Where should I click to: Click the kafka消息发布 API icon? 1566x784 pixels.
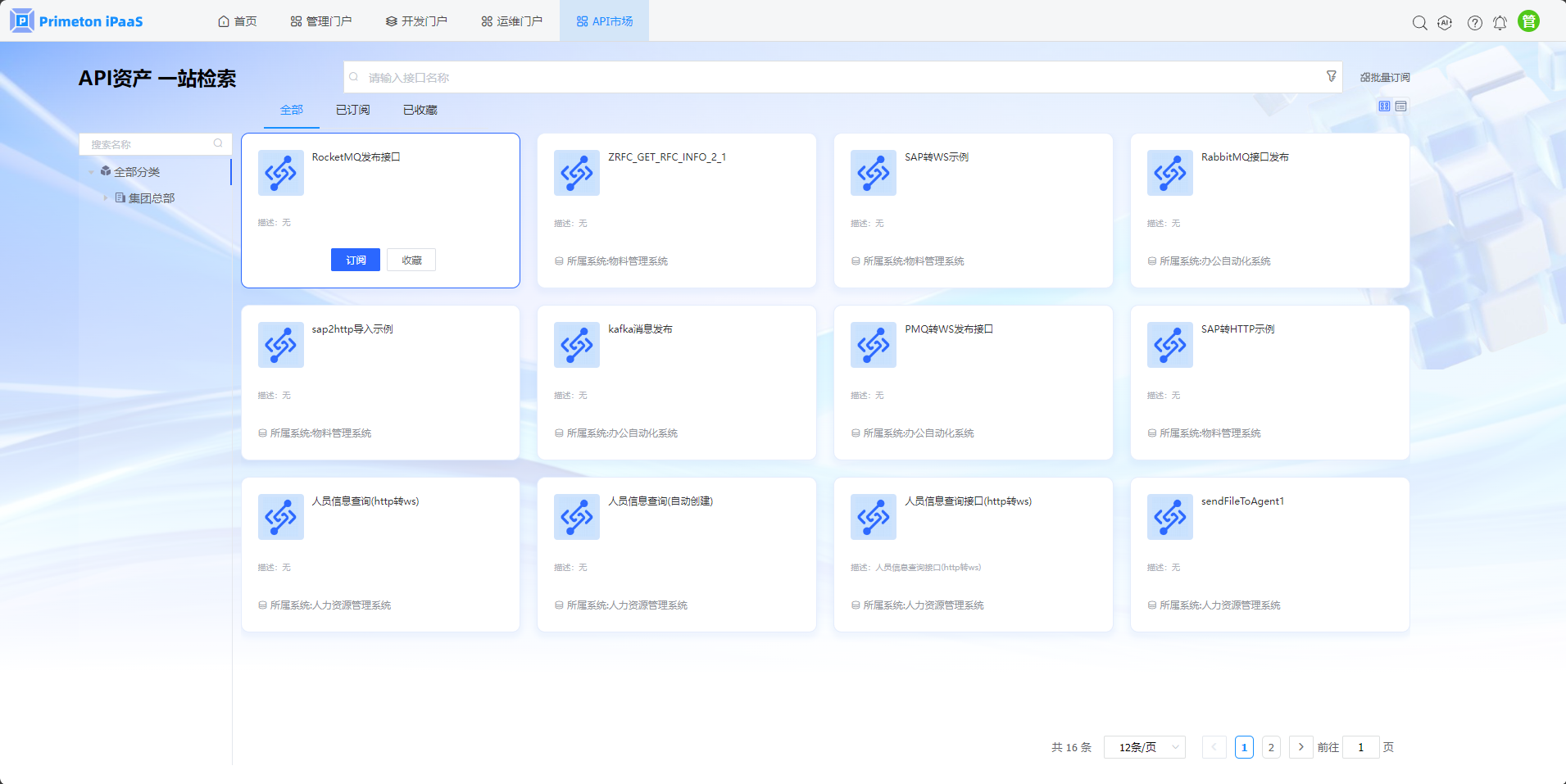577,345
